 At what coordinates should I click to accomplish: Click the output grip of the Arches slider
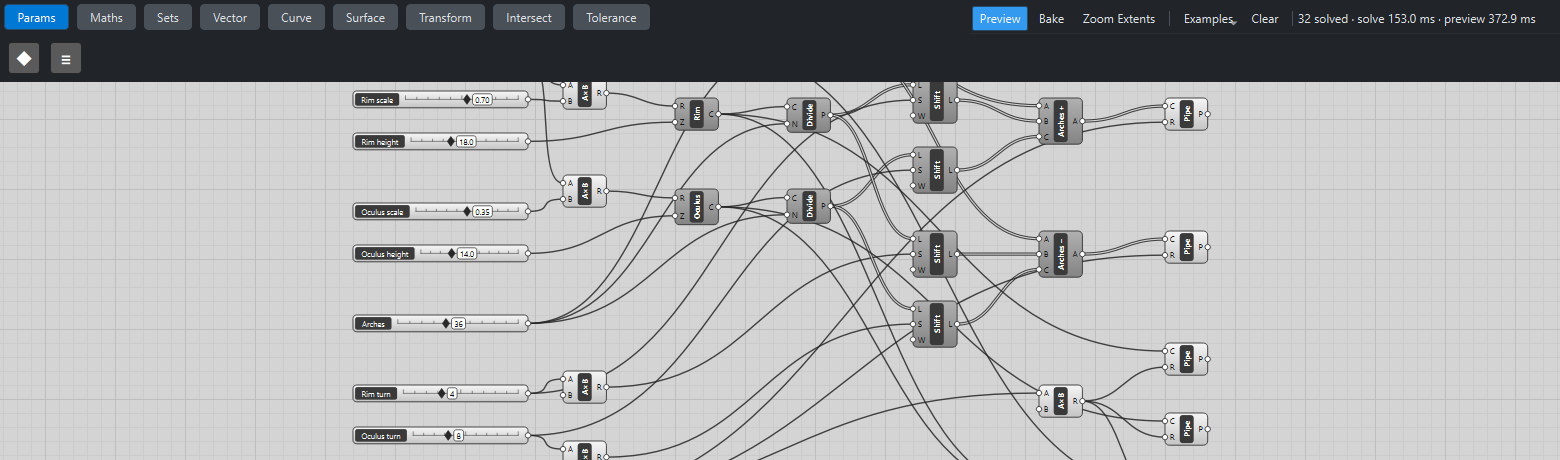pos(528,324)
